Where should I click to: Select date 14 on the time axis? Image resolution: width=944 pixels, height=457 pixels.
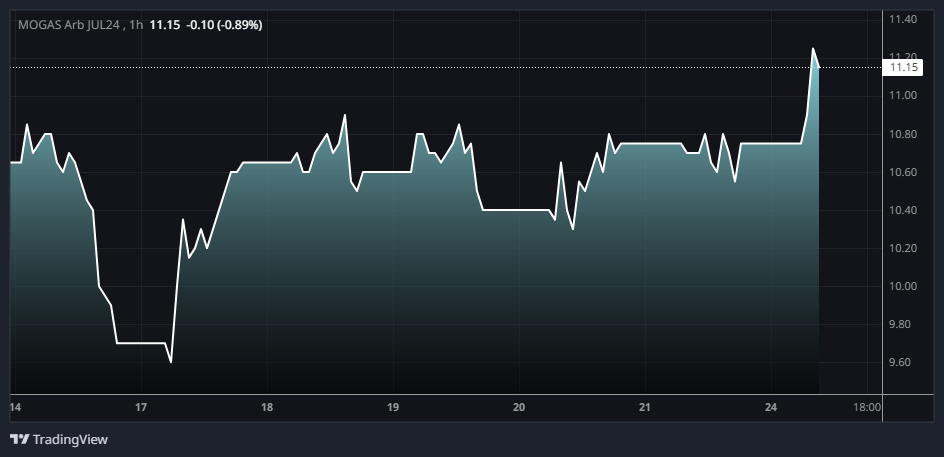[15, 408]
